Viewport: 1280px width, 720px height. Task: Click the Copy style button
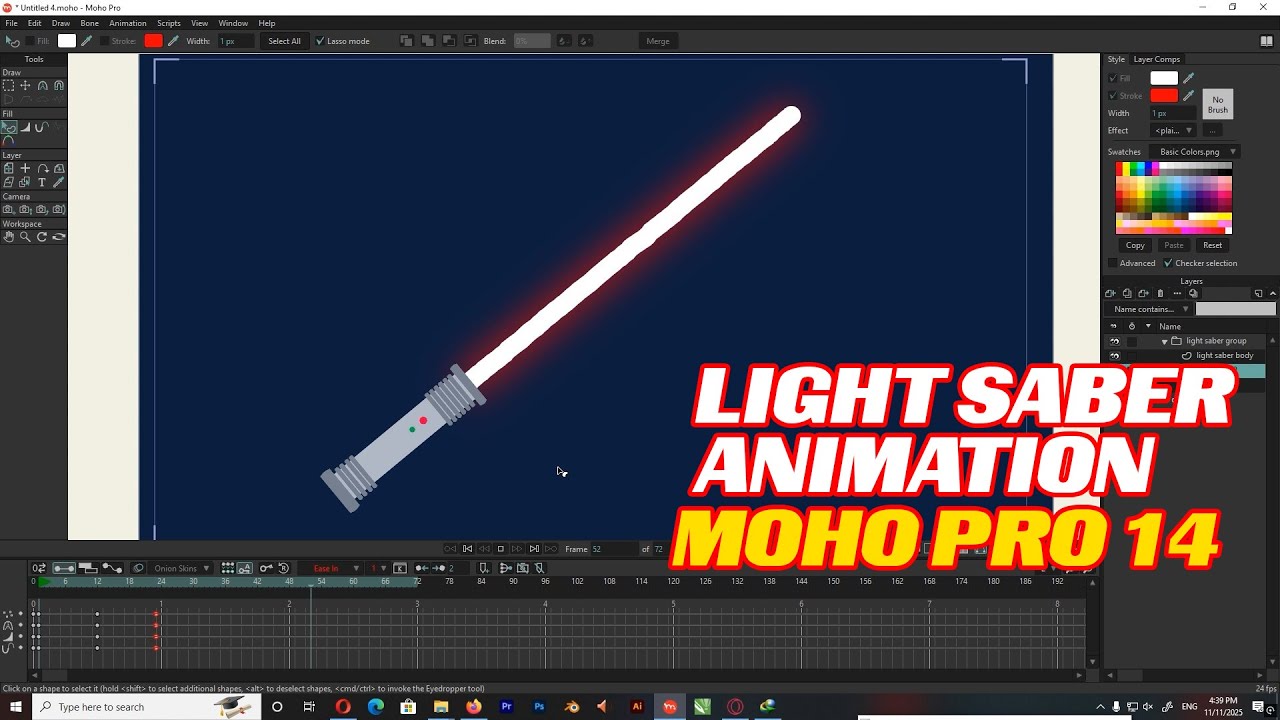[1135, 245]
